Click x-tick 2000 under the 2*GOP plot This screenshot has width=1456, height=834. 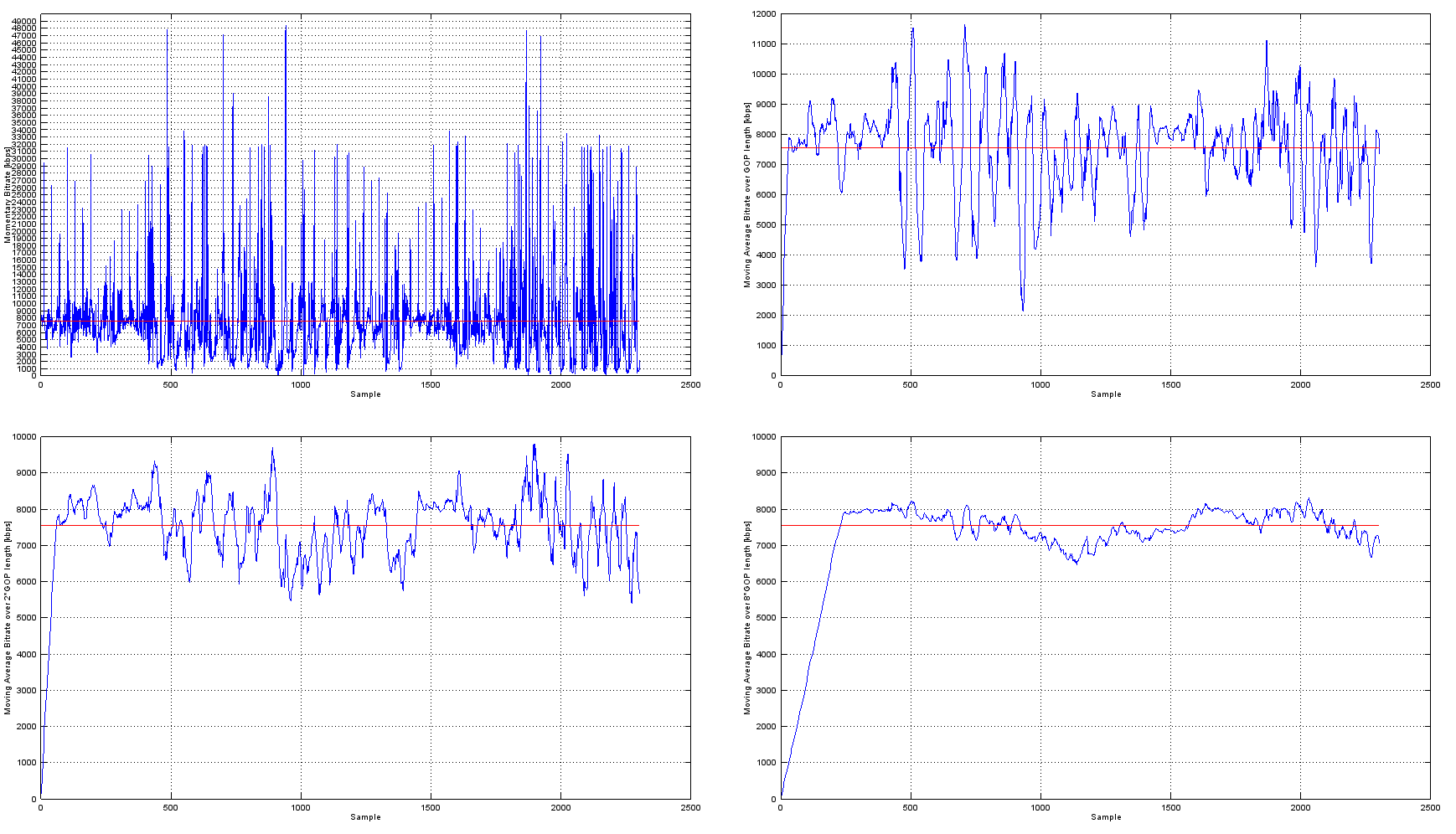[560, 808]
